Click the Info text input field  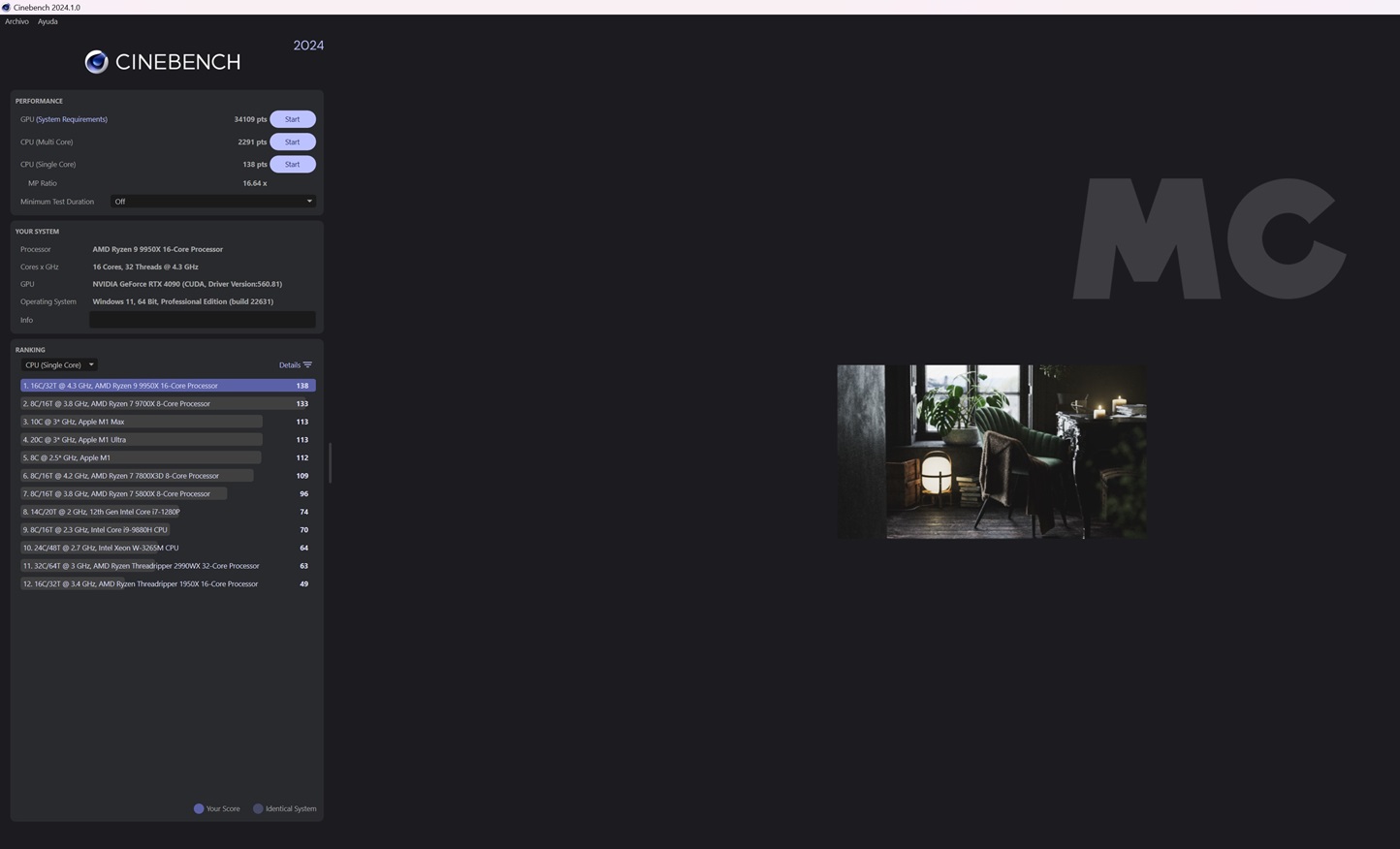pyautogui.click(x=202, y=320)
